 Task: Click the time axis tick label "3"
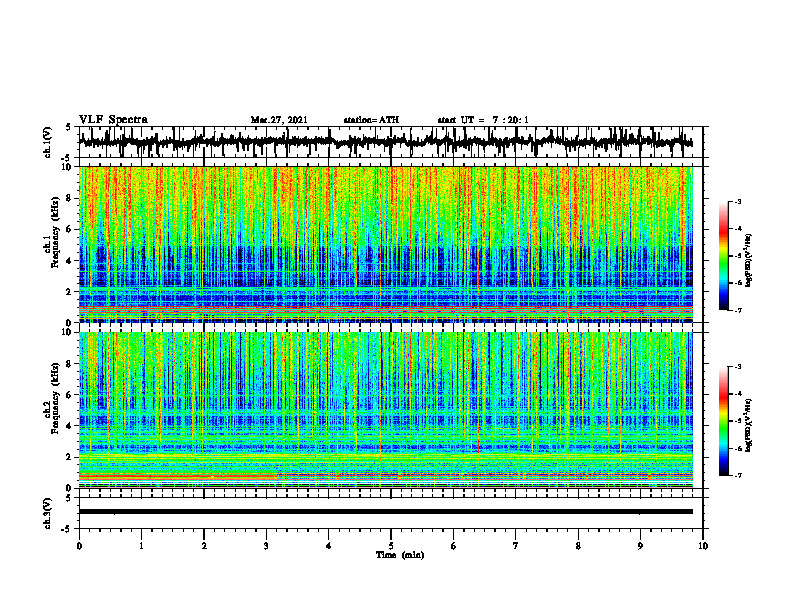266,546
